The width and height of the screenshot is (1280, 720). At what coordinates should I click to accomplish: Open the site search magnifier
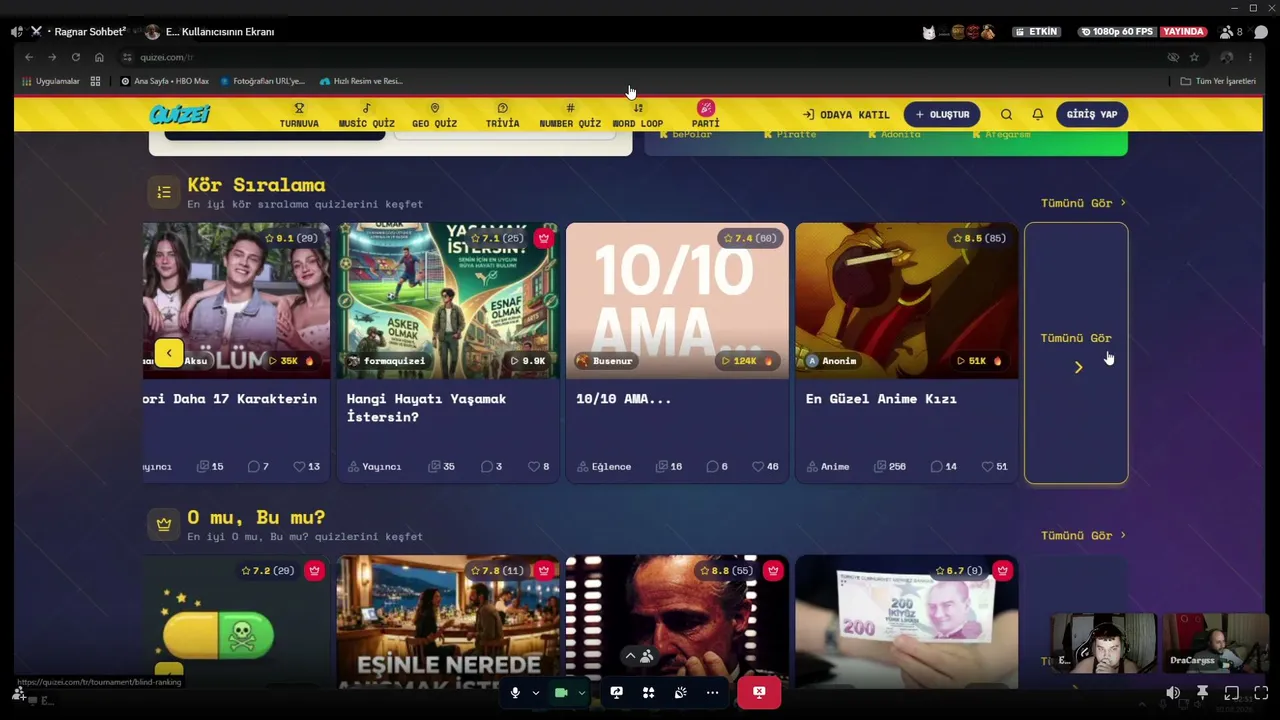pyautogui.click(x=1007, y=114)
